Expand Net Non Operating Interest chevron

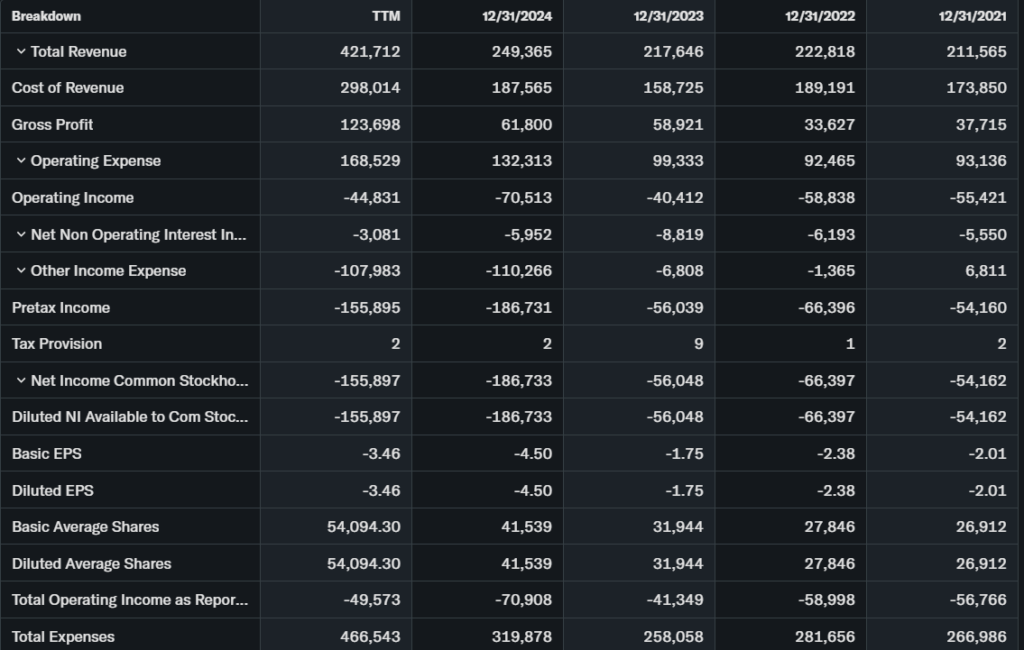(21, 234)
